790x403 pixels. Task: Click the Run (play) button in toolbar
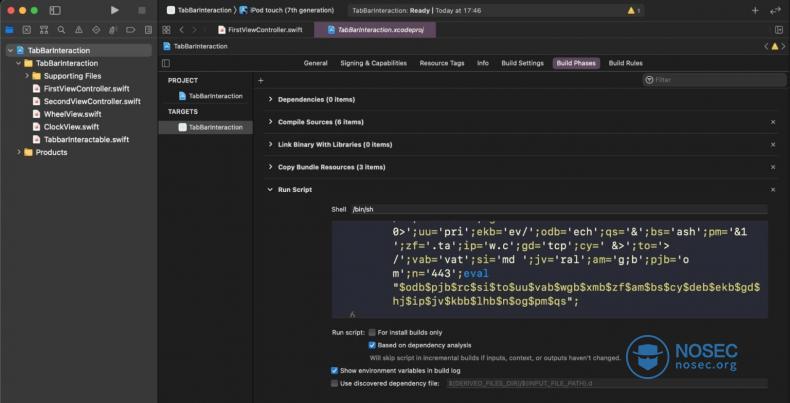point(115,10)
